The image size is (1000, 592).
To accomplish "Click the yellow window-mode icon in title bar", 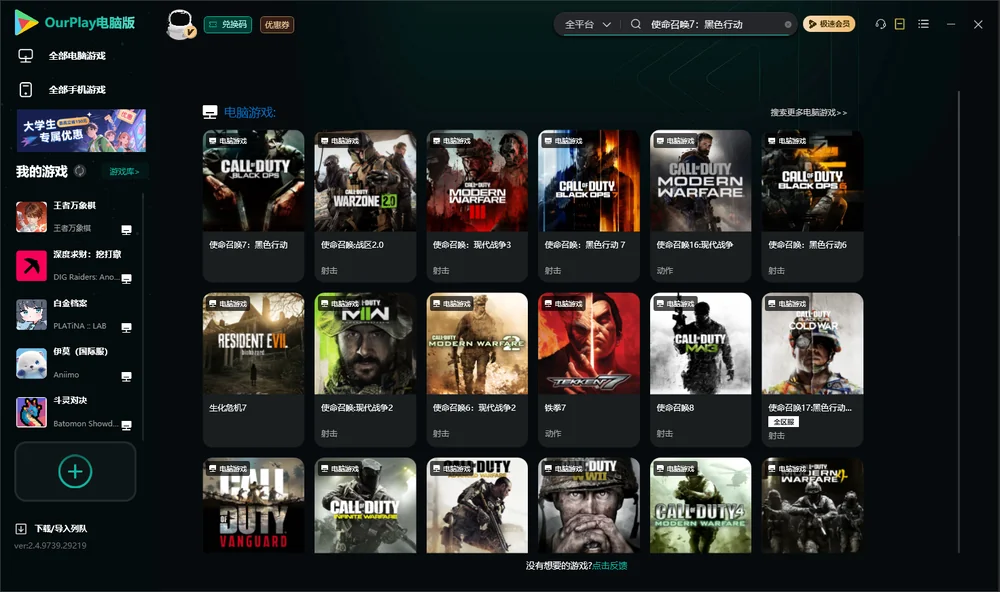I will 900,24.
